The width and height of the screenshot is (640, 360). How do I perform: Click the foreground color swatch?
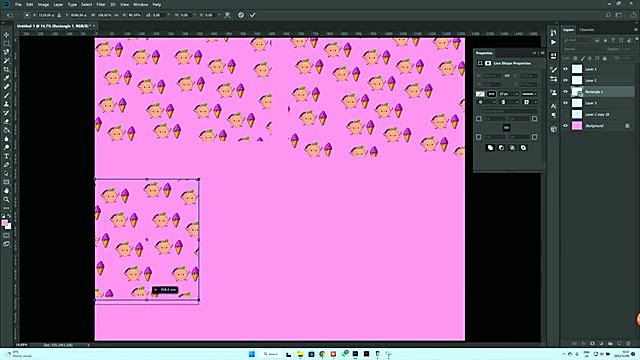point(5,223)
